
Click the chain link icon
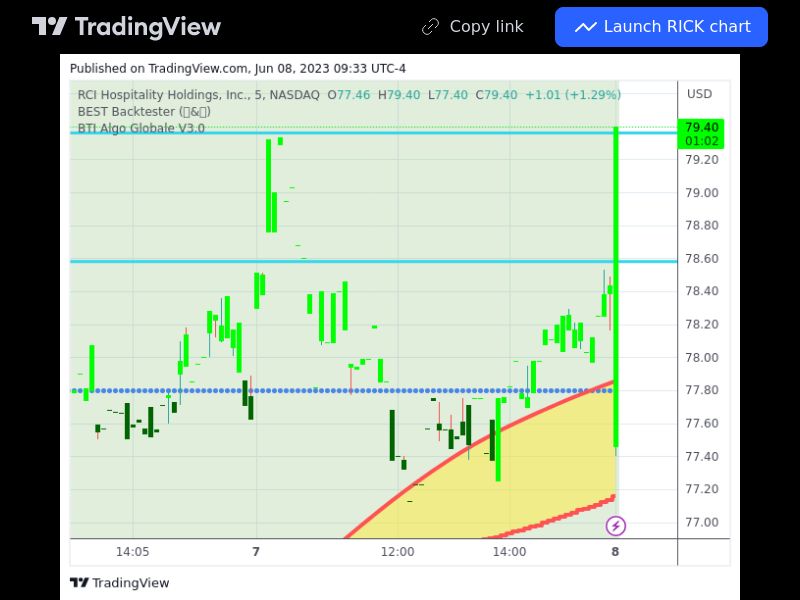[431, 27]
